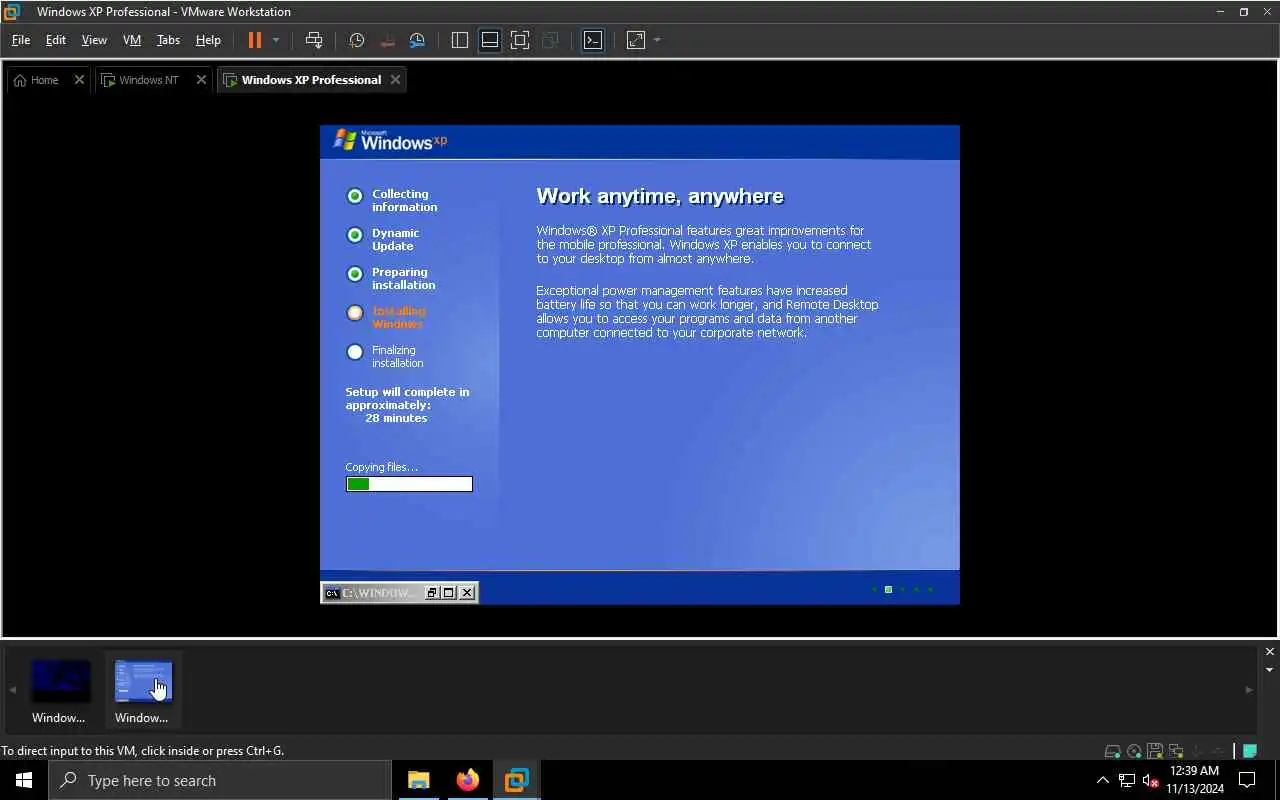
Task: Click the Copying files progress bar
Action: click(409, 484)
